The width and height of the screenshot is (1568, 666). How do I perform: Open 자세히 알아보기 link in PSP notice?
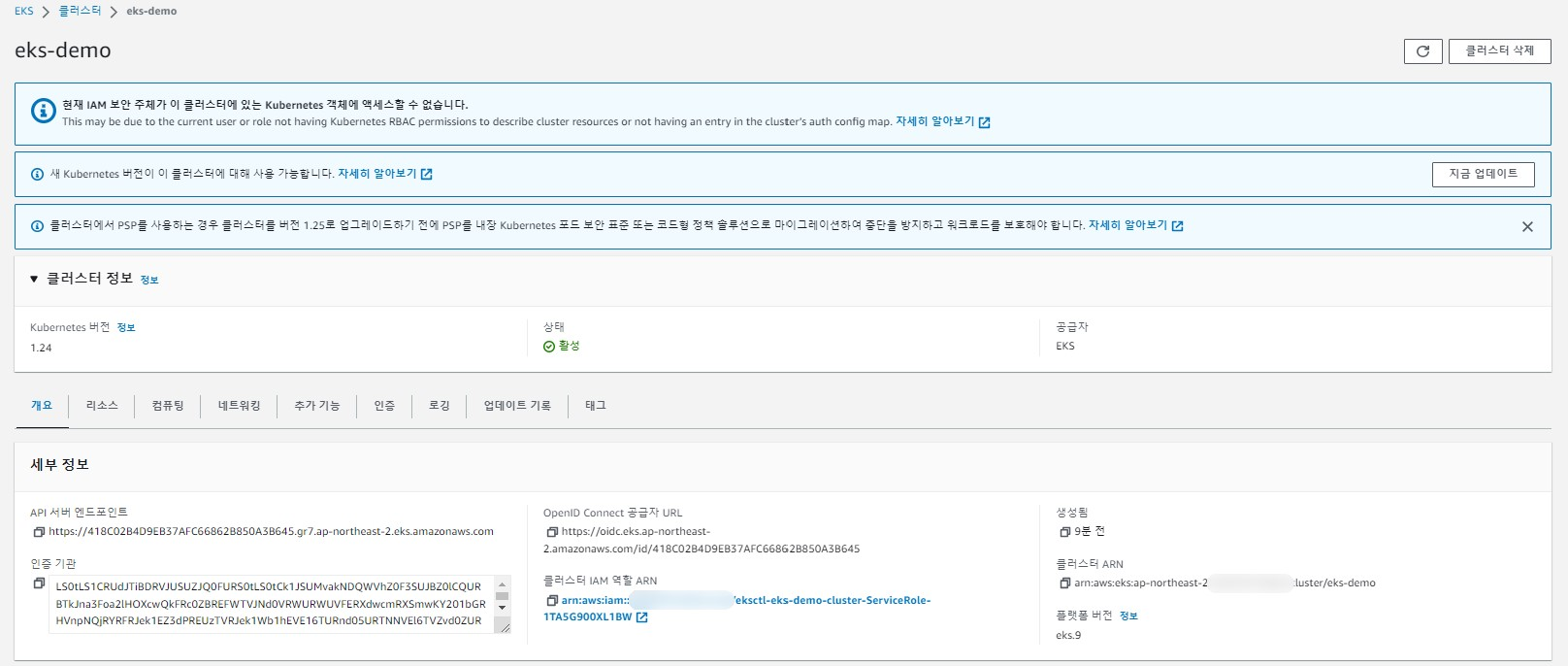point(1135,225)
